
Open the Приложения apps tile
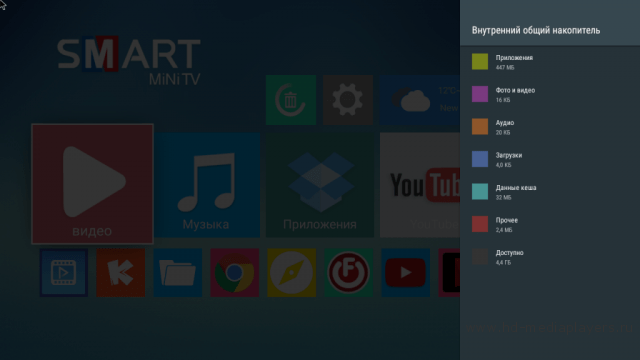320,184
